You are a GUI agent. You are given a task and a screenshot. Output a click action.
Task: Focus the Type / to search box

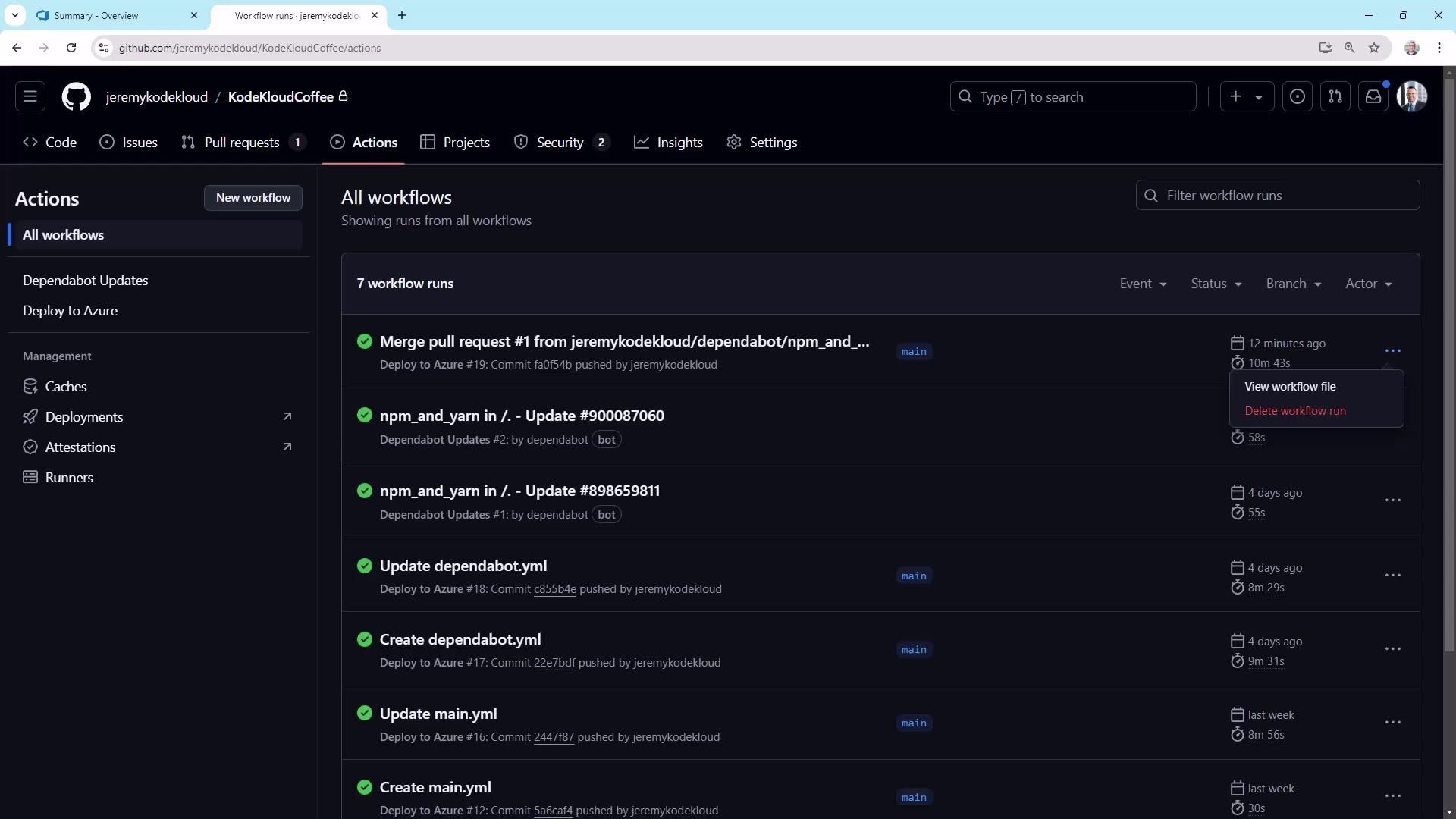1073,97
